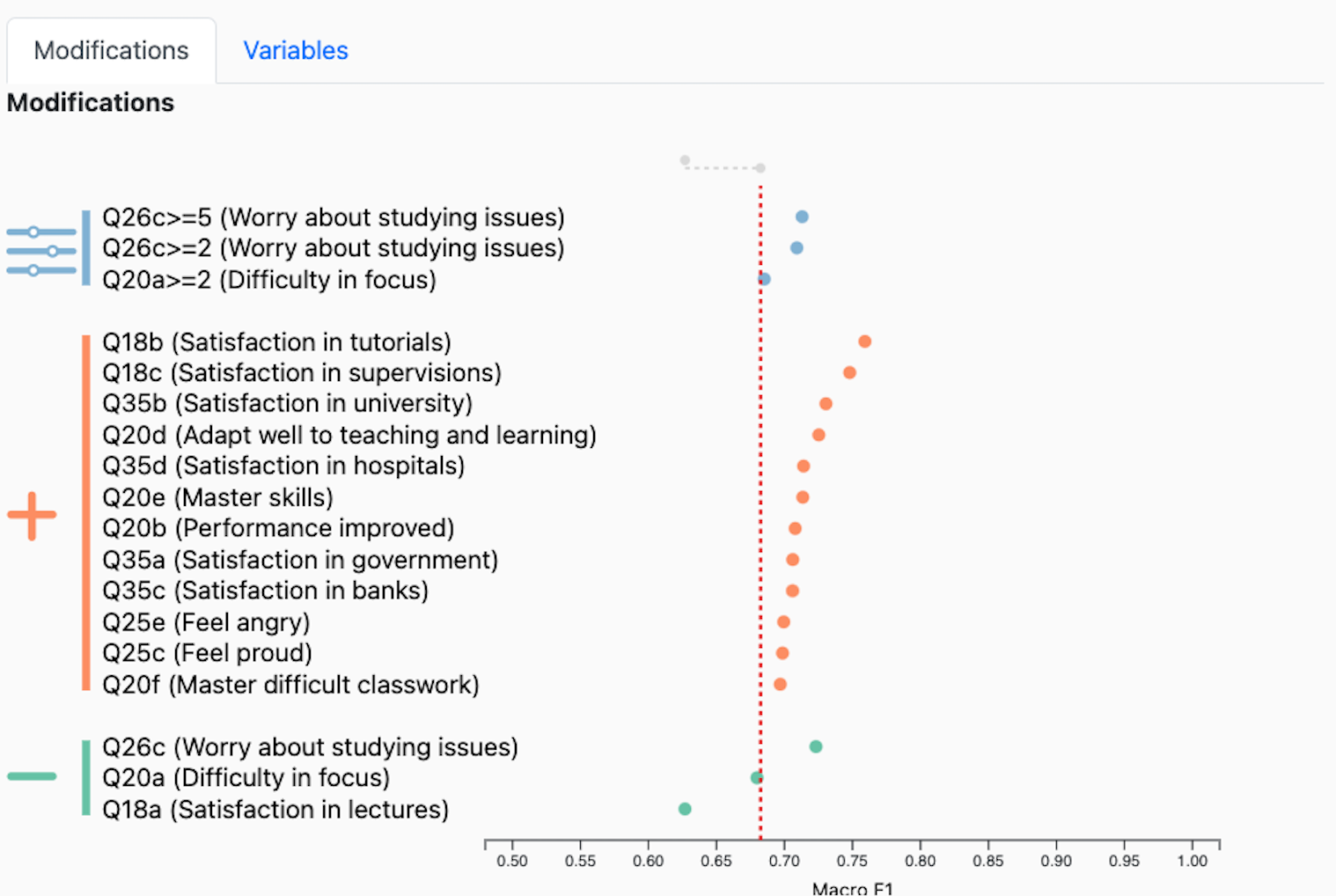Choose Q20d (Adapt well to teaching) entry
This screenshot has height=896, width=1336.
pos(349,436)
